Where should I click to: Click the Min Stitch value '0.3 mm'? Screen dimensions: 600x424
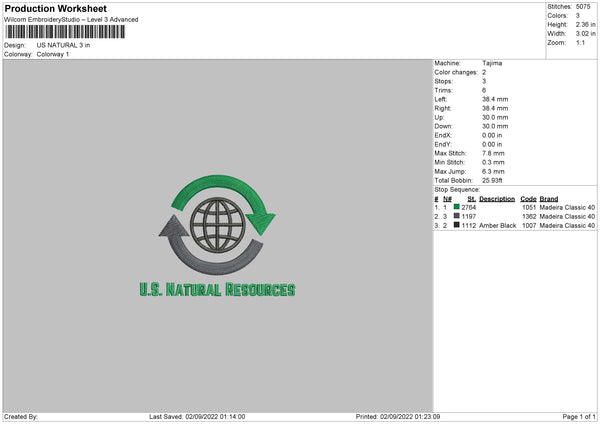pyautogui.click(x=493, y=162)
